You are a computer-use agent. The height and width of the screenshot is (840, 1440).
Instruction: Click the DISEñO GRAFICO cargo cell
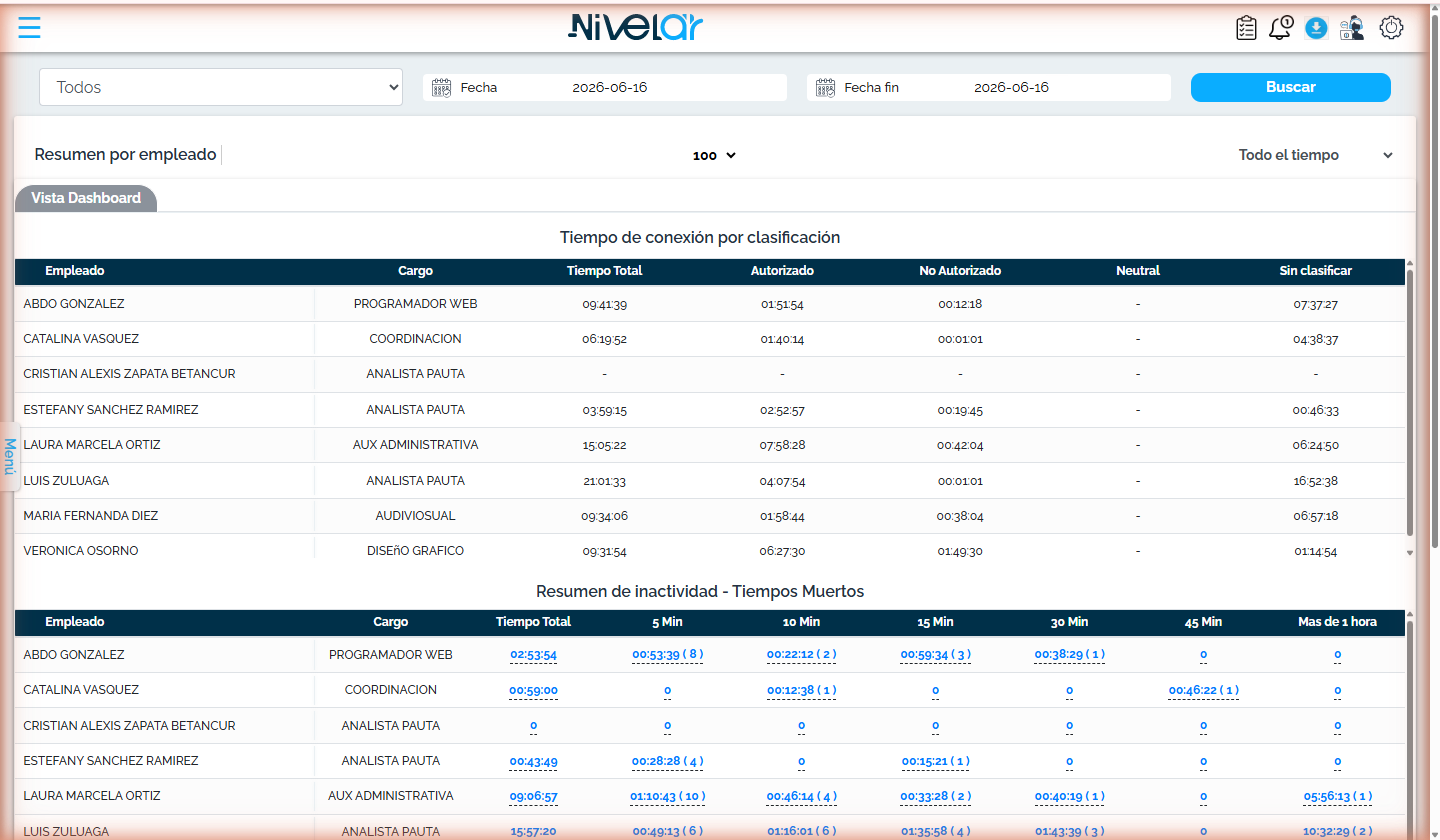[415, 551]
